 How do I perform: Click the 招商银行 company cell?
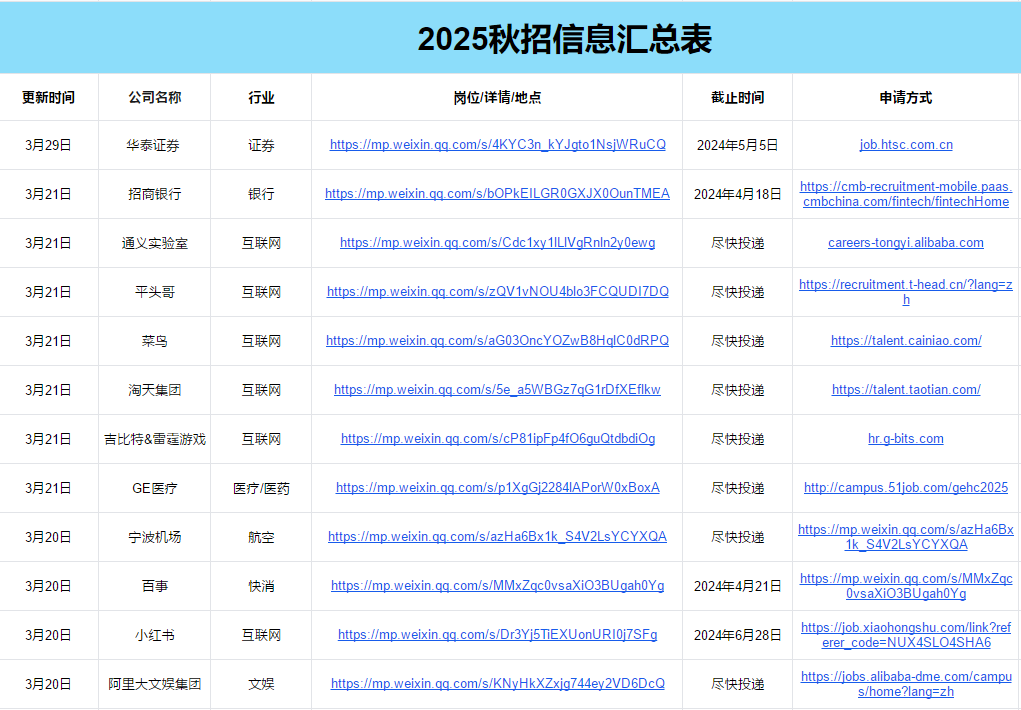[154, 194]
